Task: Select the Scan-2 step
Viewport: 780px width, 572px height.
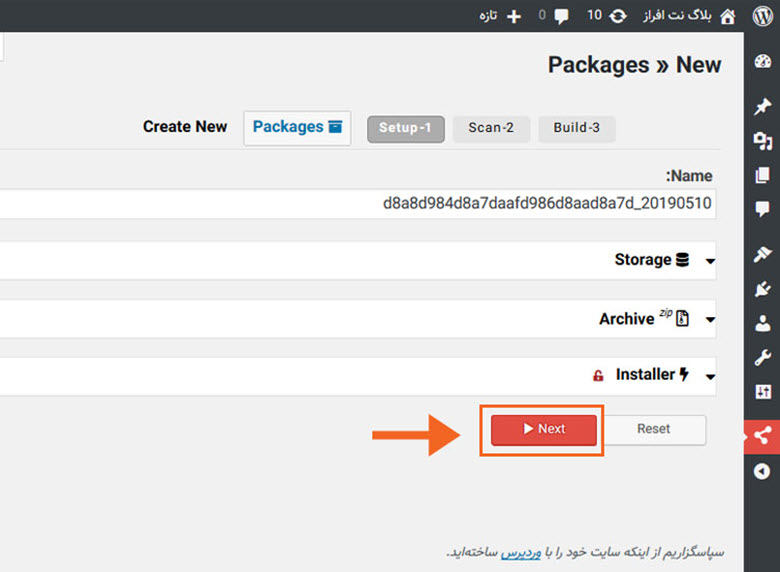Action: (491, 129)
